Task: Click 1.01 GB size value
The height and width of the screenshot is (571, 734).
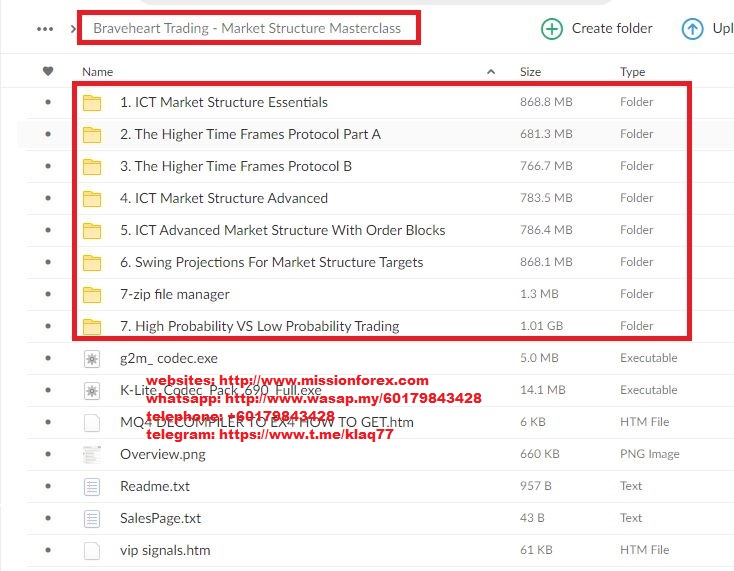Action: [x=542, y=326]
